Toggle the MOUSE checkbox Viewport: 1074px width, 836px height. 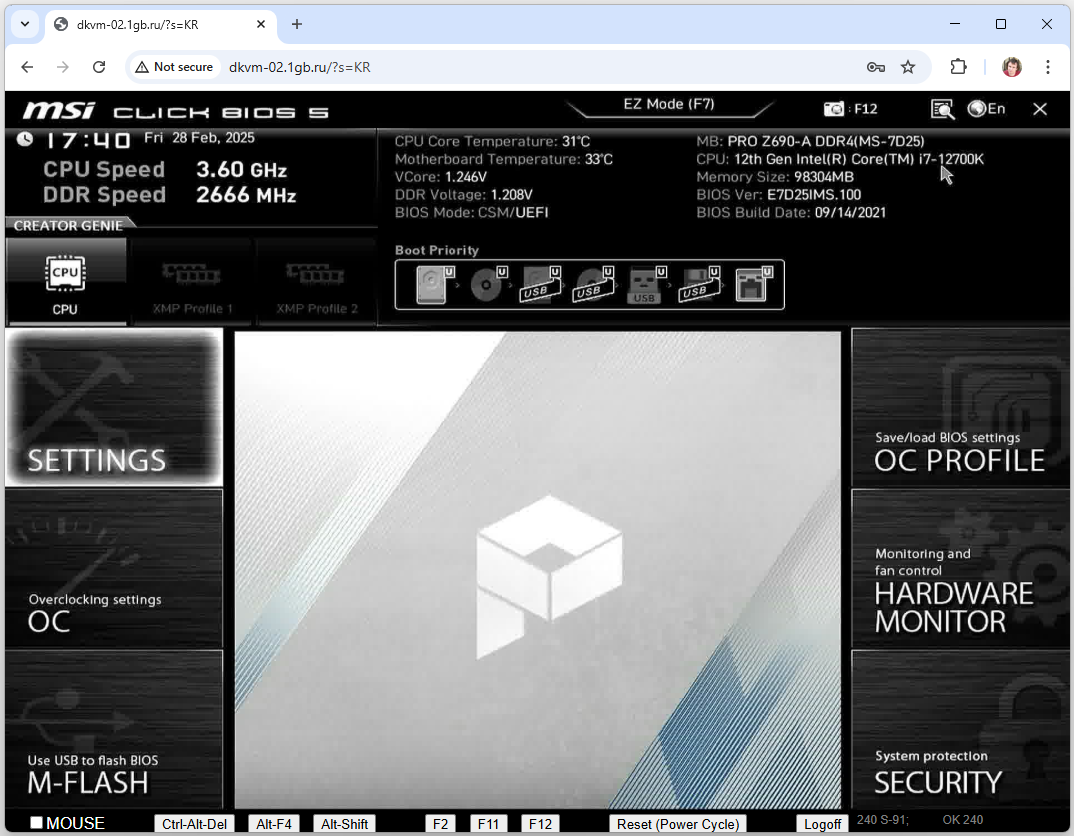(x=37, y=823)
